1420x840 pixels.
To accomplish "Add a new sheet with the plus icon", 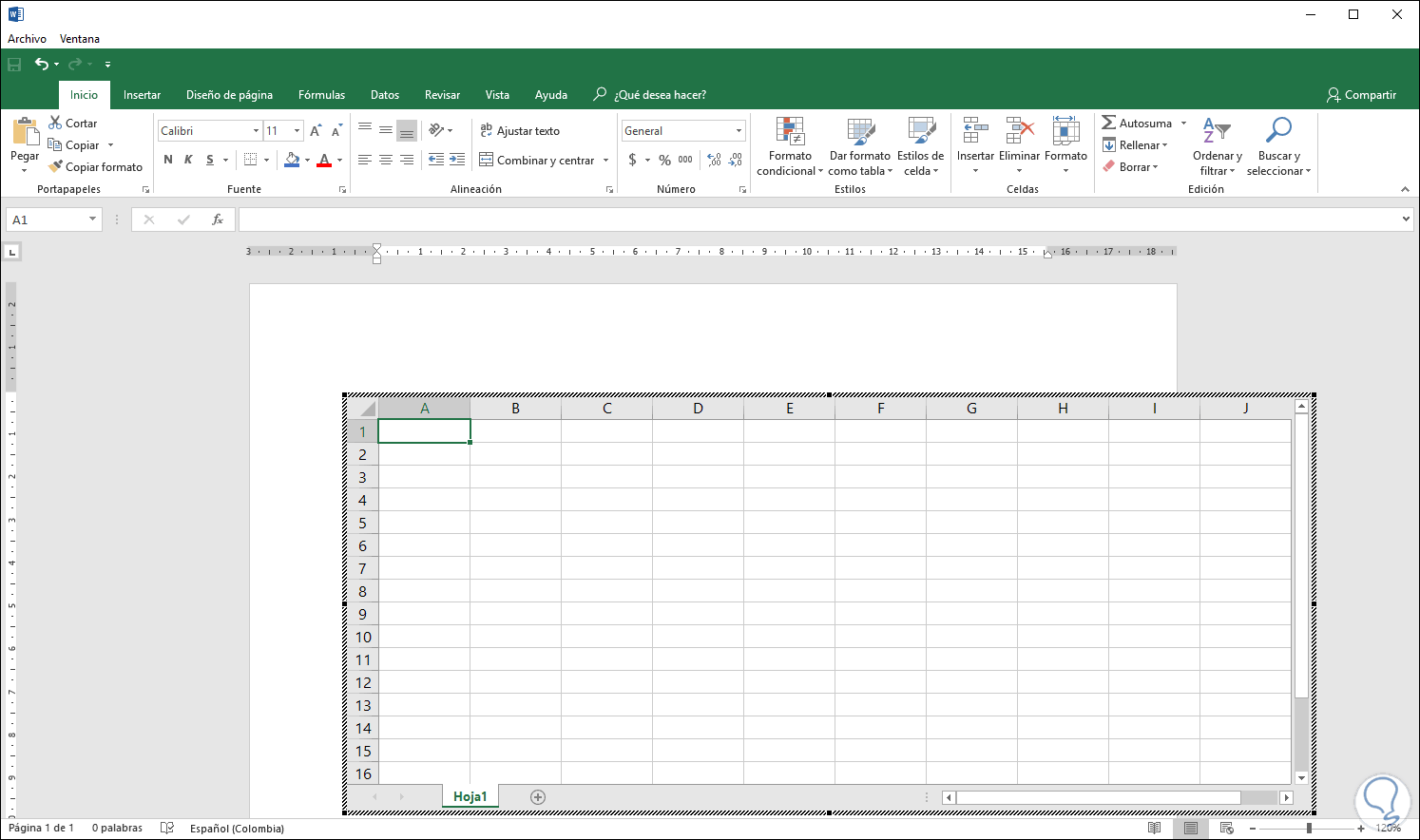I will (x=538, y=797).
